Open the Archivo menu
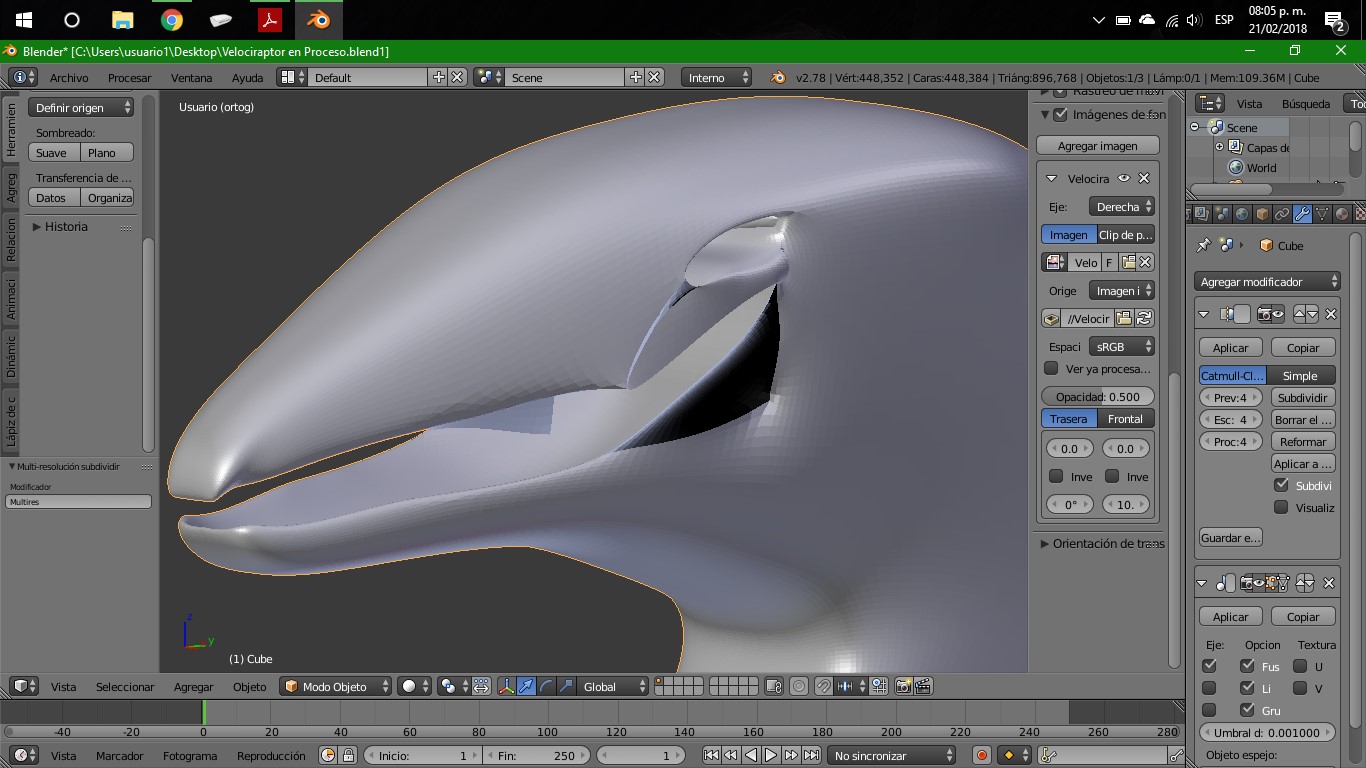1366x768 pixels. click(69, 77)
